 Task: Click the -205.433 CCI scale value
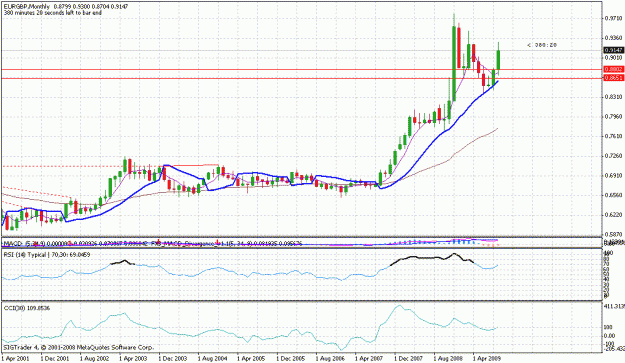(614, 349)
